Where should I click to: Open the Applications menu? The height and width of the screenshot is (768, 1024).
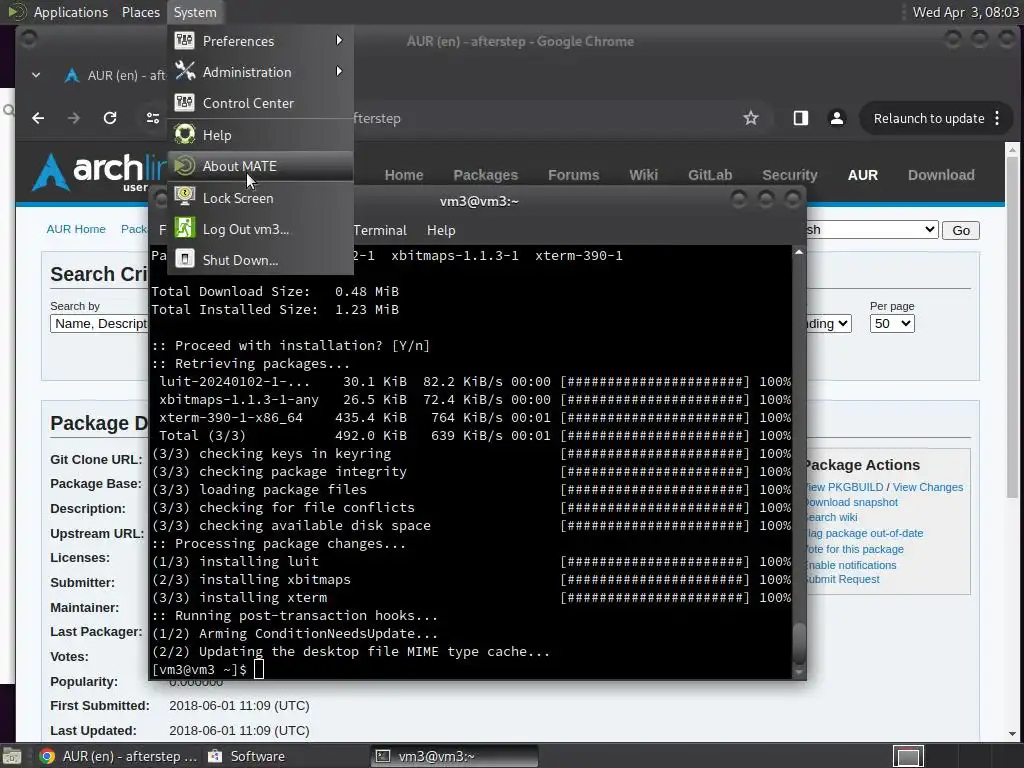[71, 12]
